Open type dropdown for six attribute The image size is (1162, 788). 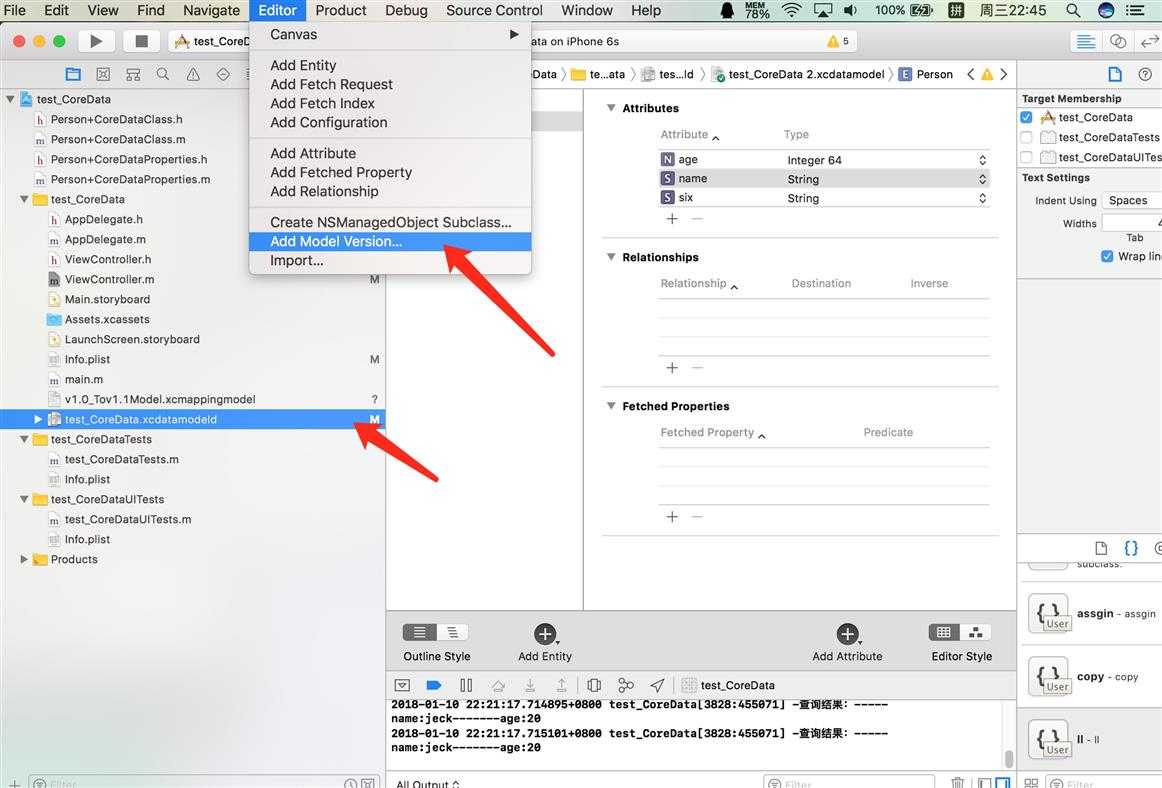point(982,198)
